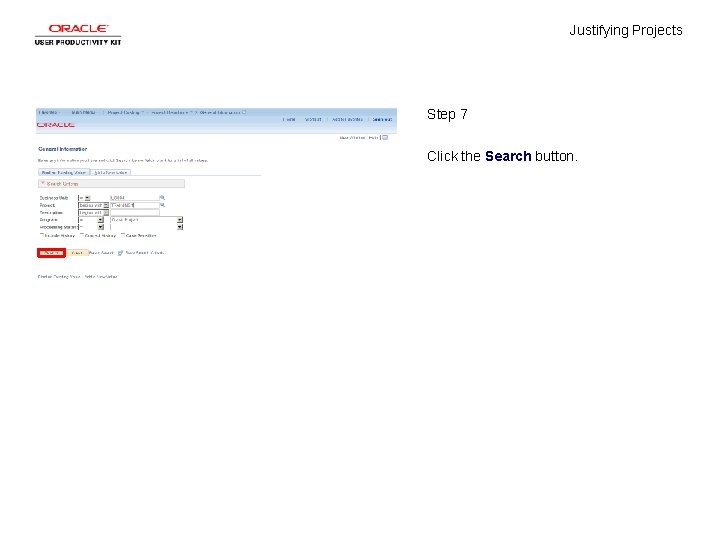Open the Basic Search link
720x540 pixels.
point(101,253)
